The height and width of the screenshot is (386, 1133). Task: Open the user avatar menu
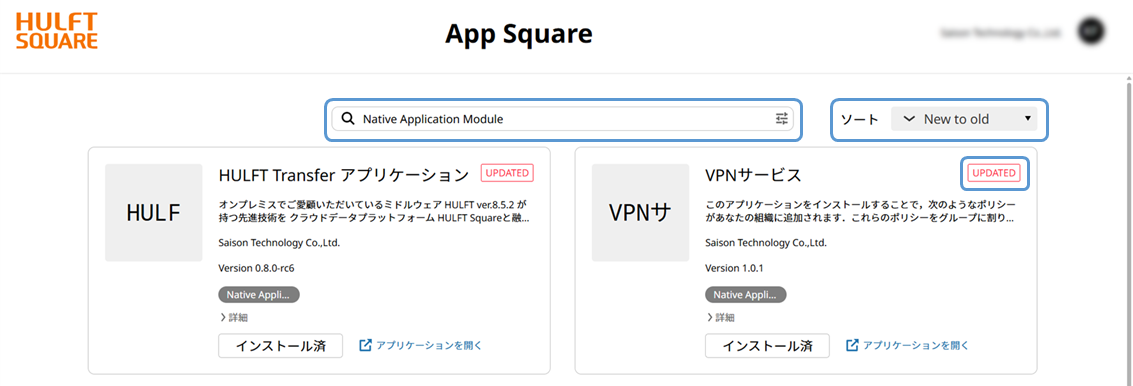click(1090, 32)
